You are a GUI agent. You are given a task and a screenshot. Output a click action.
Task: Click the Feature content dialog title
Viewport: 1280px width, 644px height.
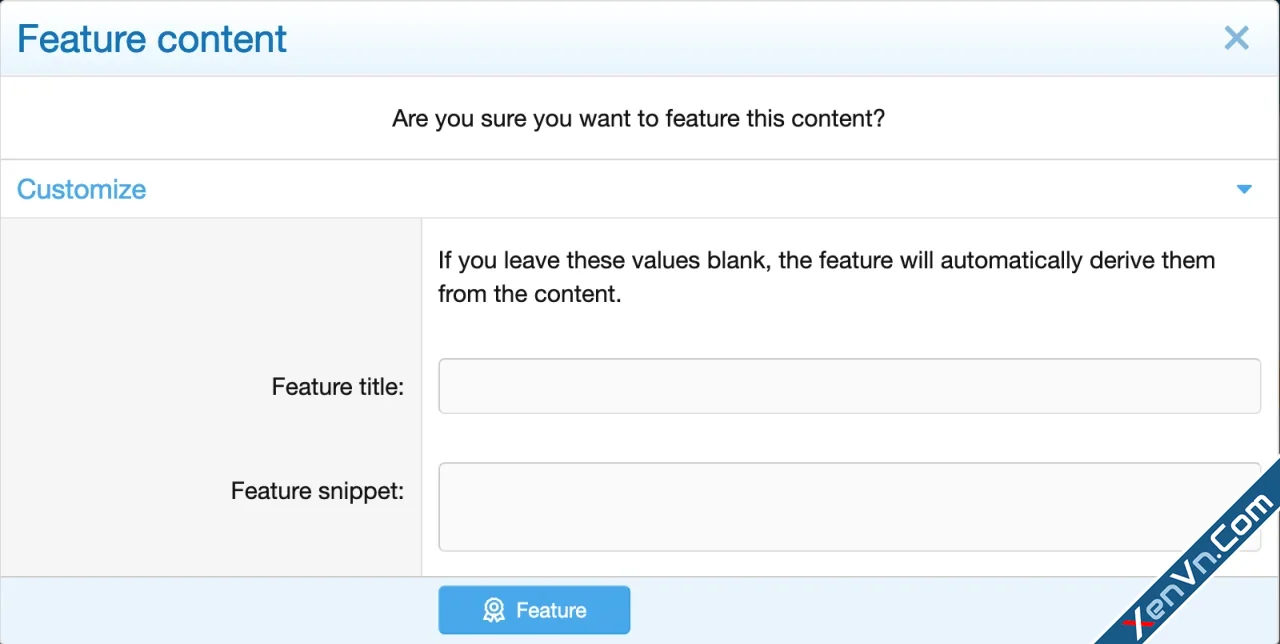151,38
